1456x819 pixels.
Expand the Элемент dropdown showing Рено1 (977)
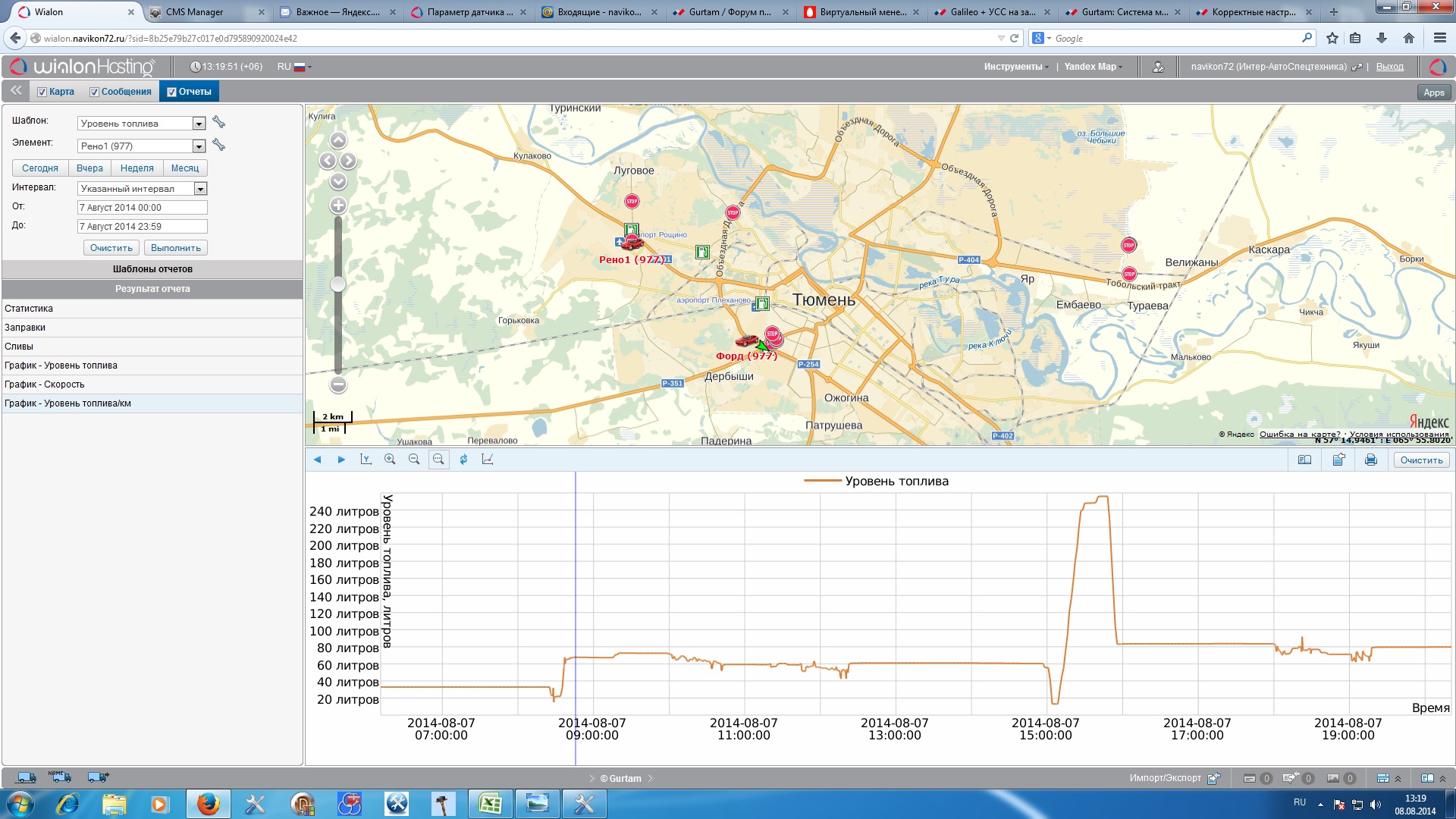pos(199,146)
